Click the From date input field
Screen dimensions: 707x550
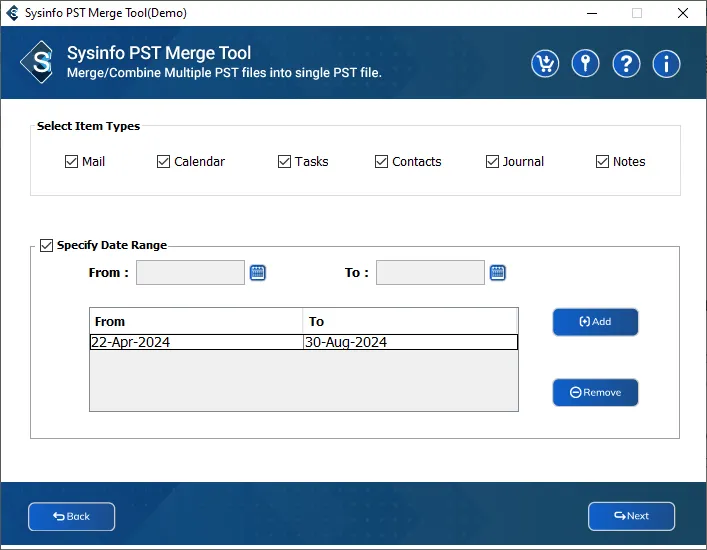(190, 273)
